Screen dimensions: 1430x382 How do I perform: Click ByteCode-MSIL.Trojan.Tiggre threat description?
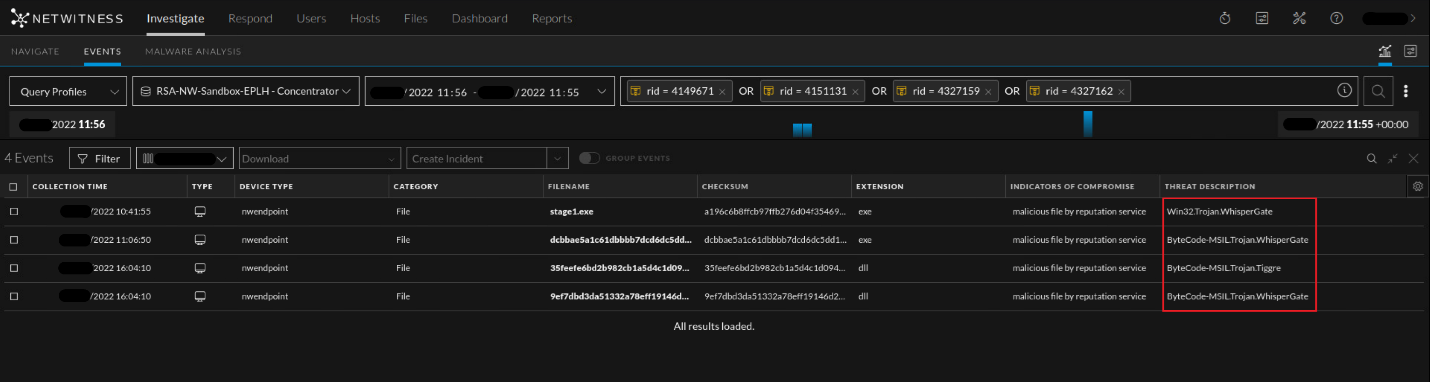coord(1224,268)
